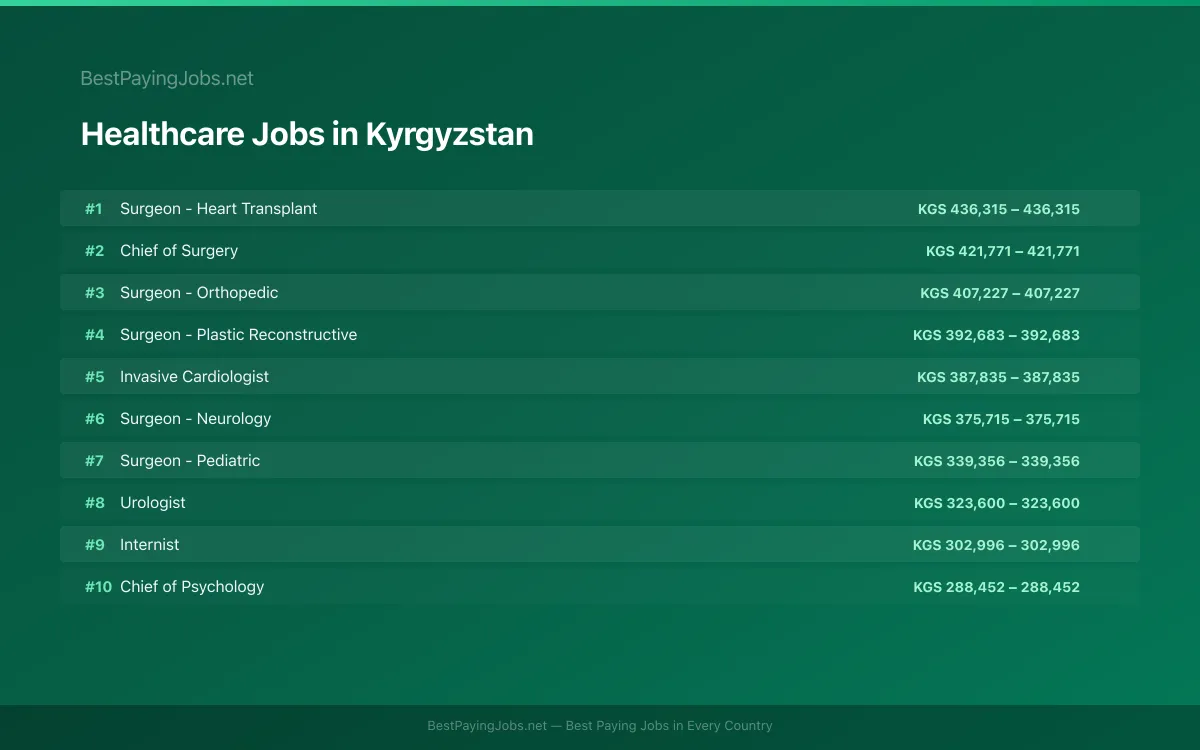Click the #7 rank number
The height and width of the screenshot is (750, 1200).
(94, 461)
